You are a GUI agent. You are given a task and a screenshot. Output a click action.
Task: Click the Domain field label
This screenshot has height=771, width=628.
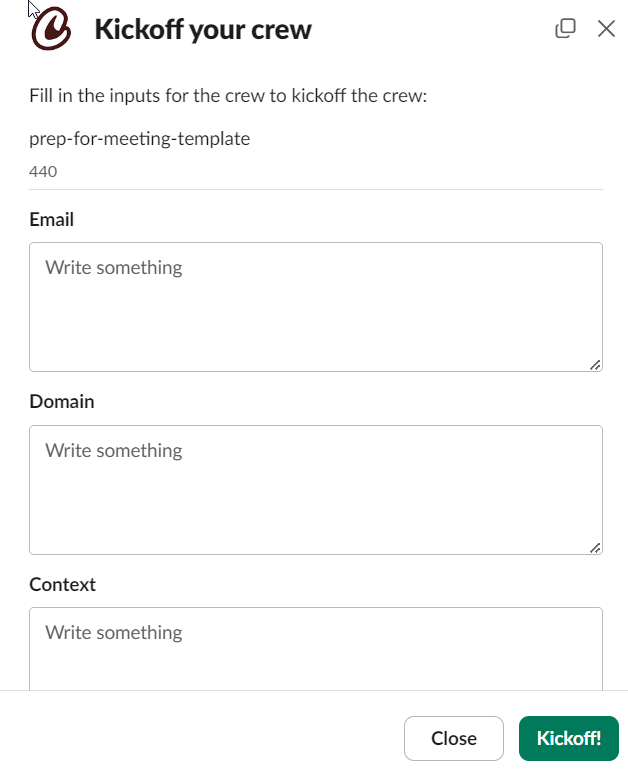(62, 401)
